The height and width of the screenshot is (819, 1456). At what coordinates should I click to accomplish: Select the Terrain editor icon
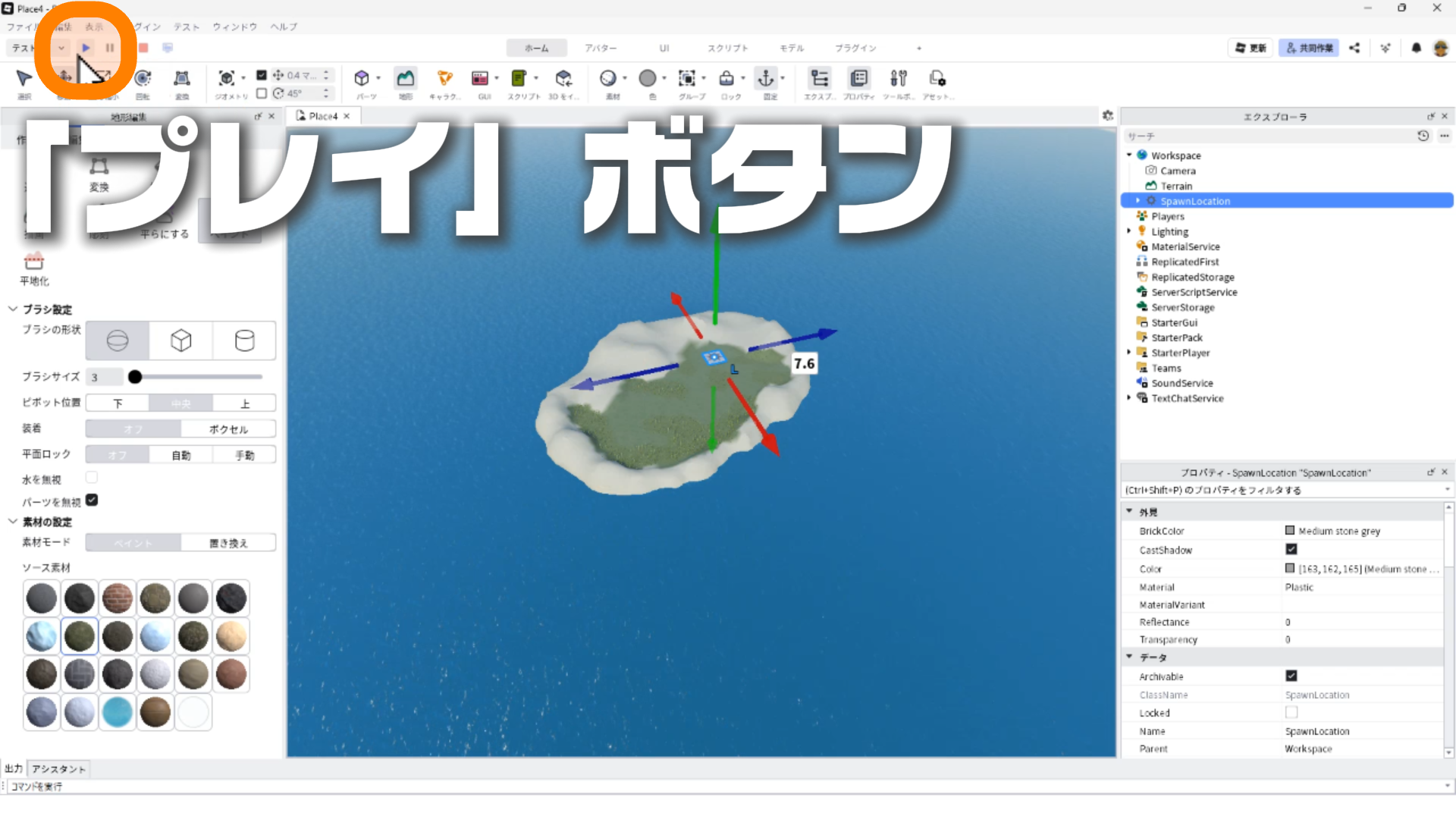click(x=406, y=79)
